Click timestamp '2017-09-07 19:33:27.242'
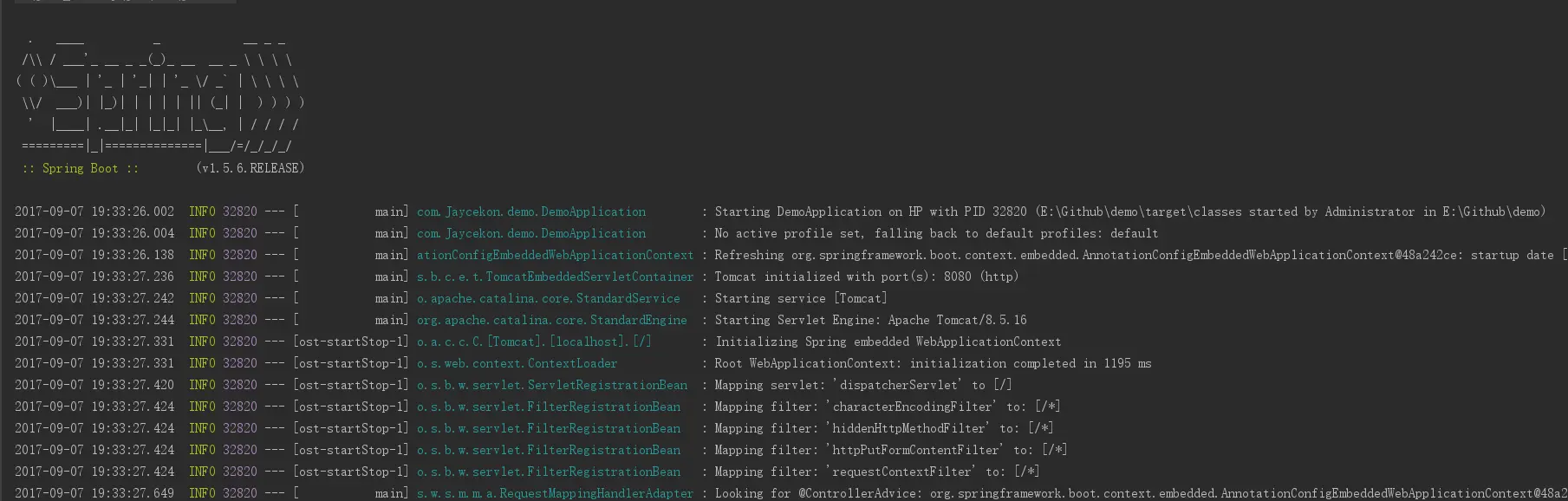This screenshot has width=1568, height=501. coord(94,298)
